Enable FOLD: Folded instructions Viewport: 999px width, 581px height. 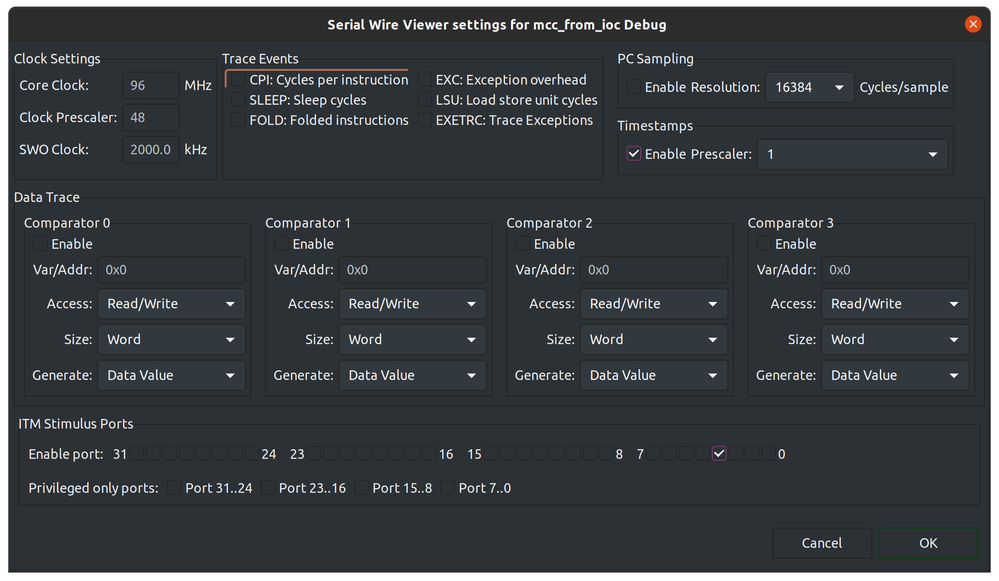(x=238, y=120)
